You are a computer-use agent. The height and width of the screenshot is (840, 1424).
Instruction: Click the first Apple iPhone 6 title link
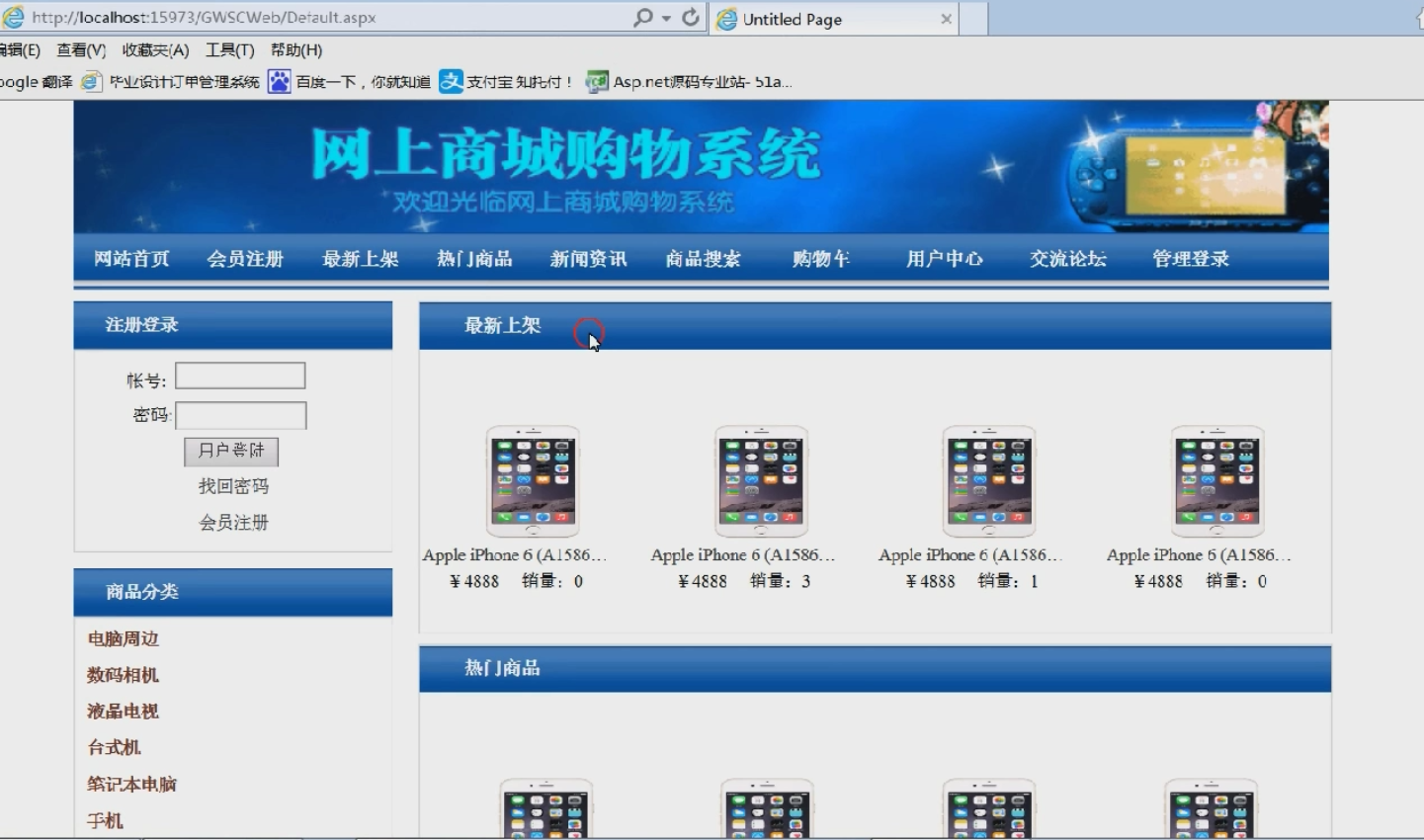(x=515, y=555)
